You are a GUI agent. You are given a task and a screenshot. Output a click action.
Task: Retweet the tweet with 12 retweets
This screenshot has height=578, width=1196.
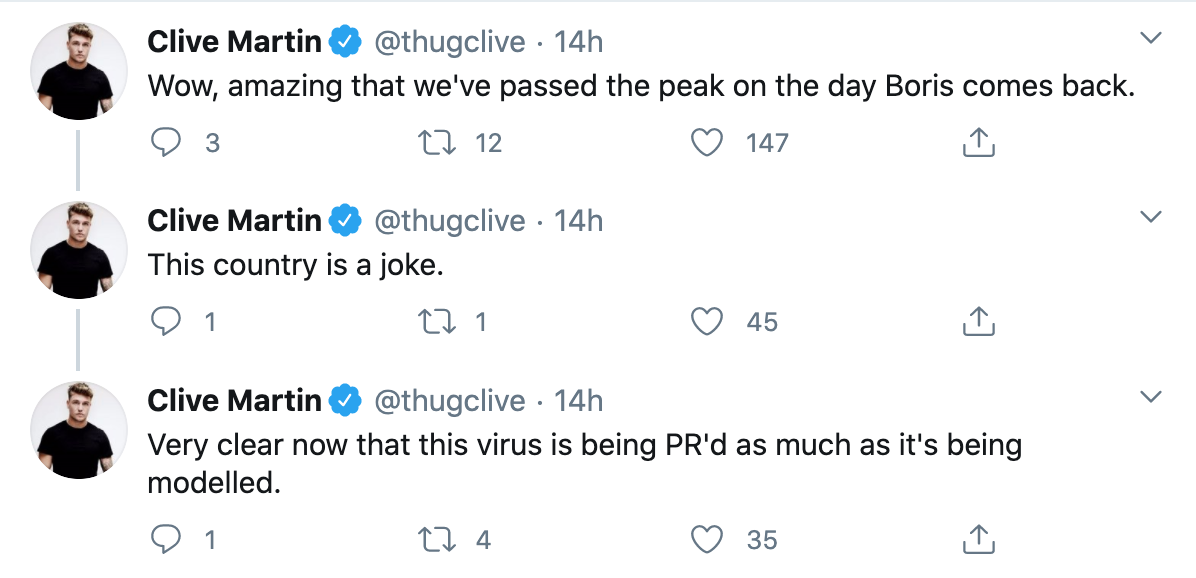[x=436, y=143]
